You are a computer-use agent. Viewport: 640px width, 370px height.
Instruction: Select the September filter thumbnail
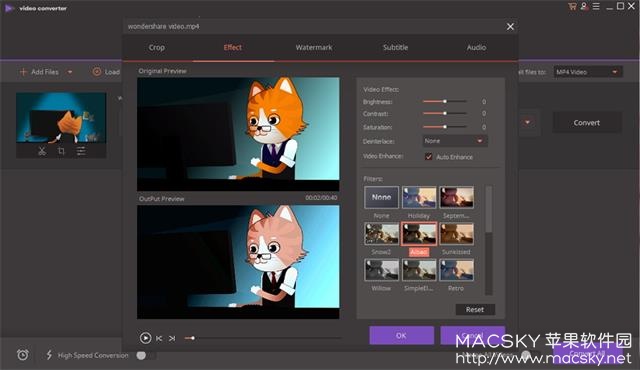(x=457, y=197)
